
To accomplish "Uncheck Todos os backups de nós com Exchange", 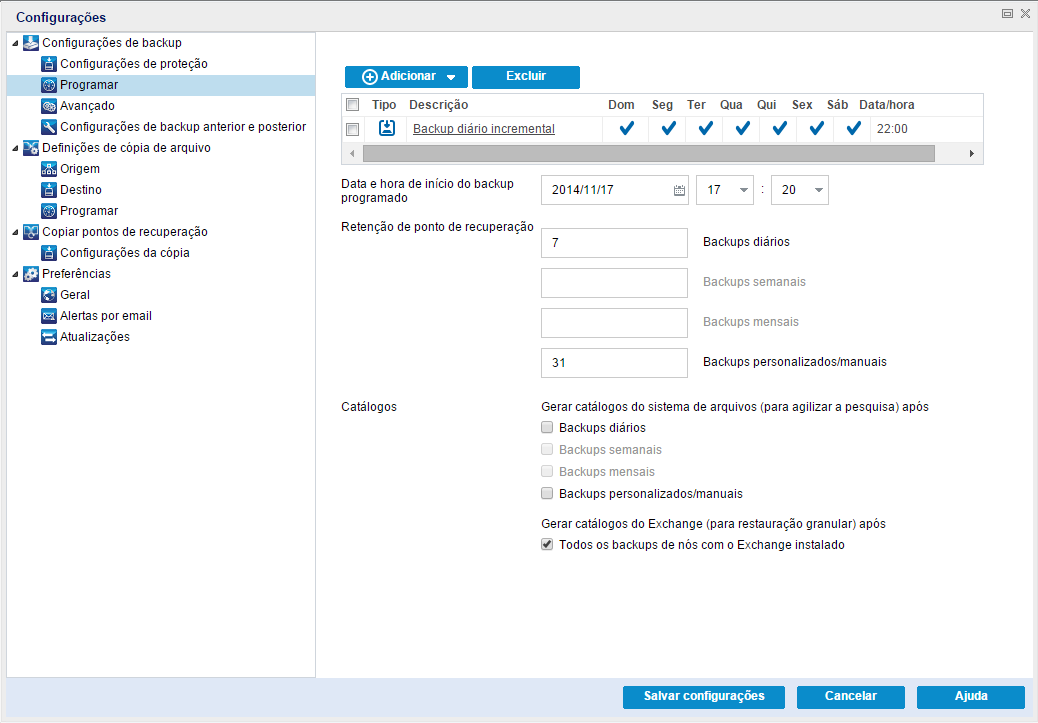I will tap(547, 544).
